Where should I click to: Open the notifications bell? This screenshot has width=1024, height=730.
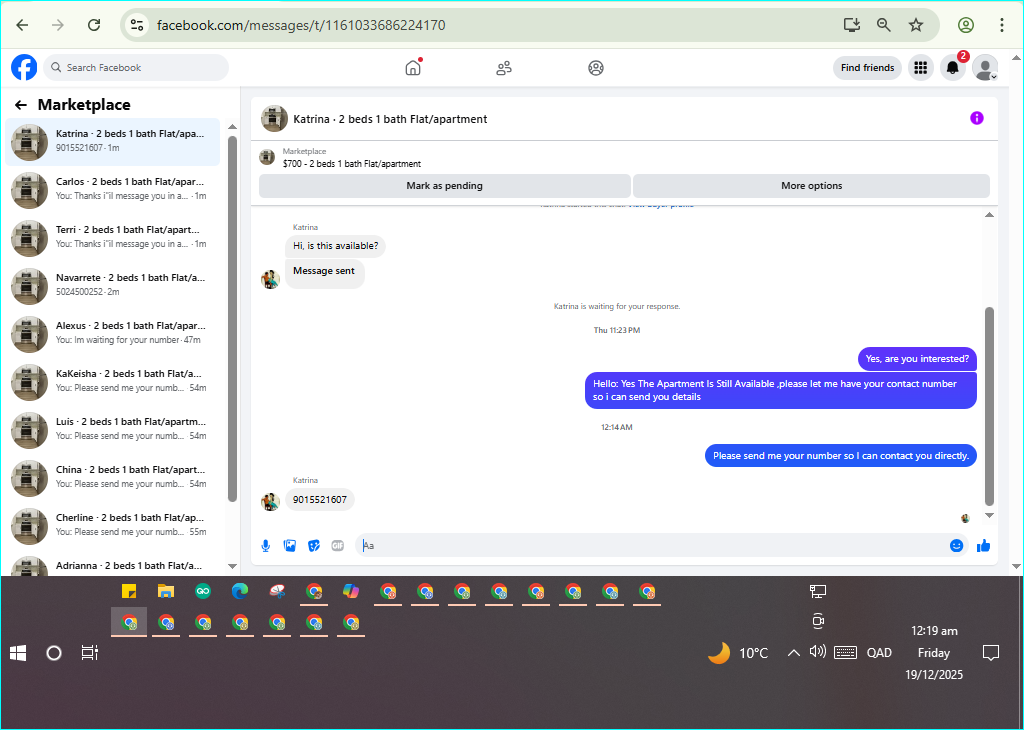tap(953, 67)
